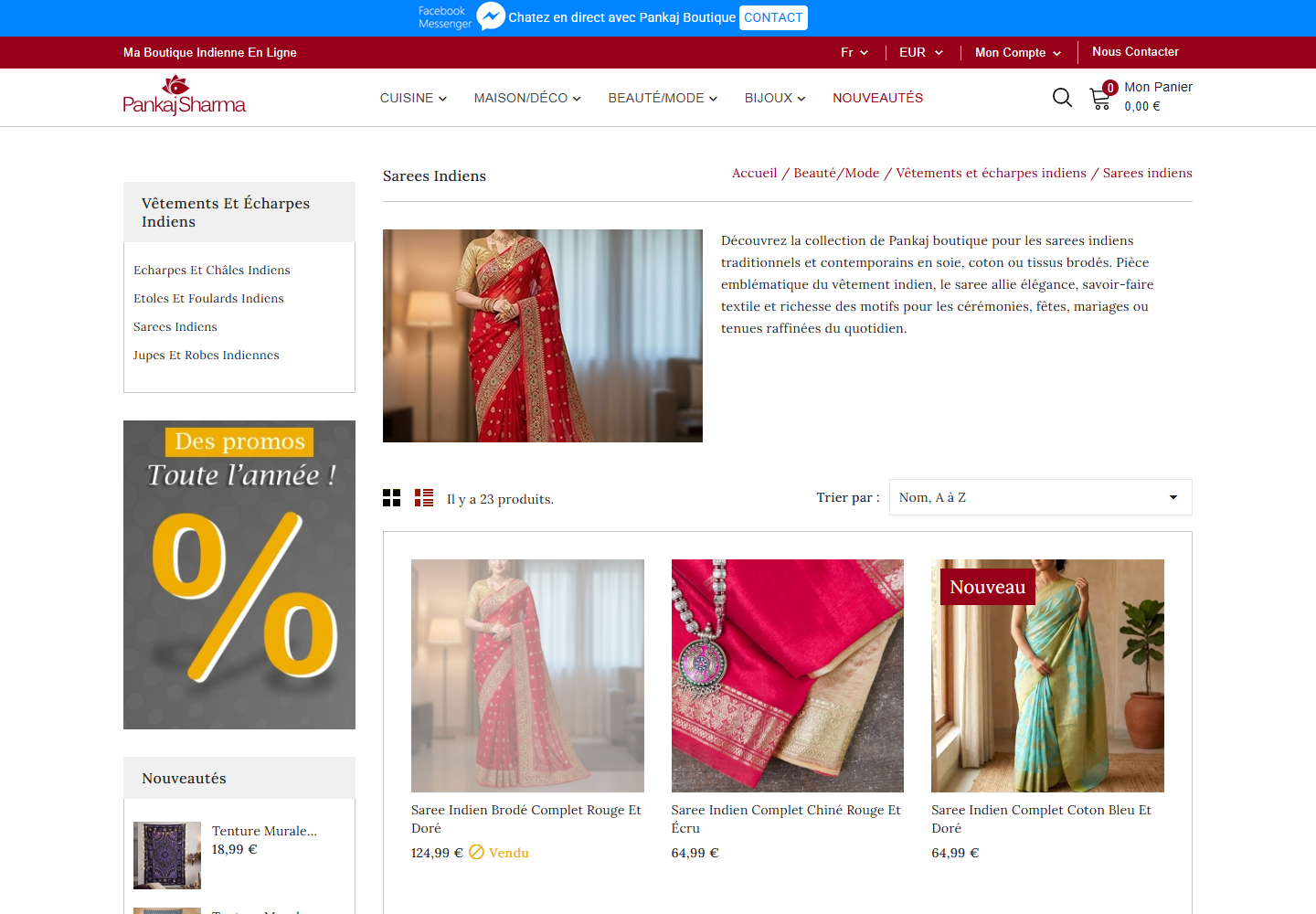The image size is (1316, 914).
Task: Open Vêtements et écharpes indiens breadcrumb
Action: (991, 173)
